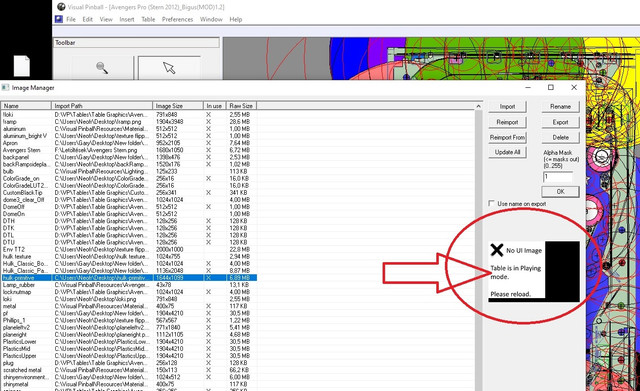640x391 pixels.
Task: Select the DomeOff image row
Action: point(129,207)
